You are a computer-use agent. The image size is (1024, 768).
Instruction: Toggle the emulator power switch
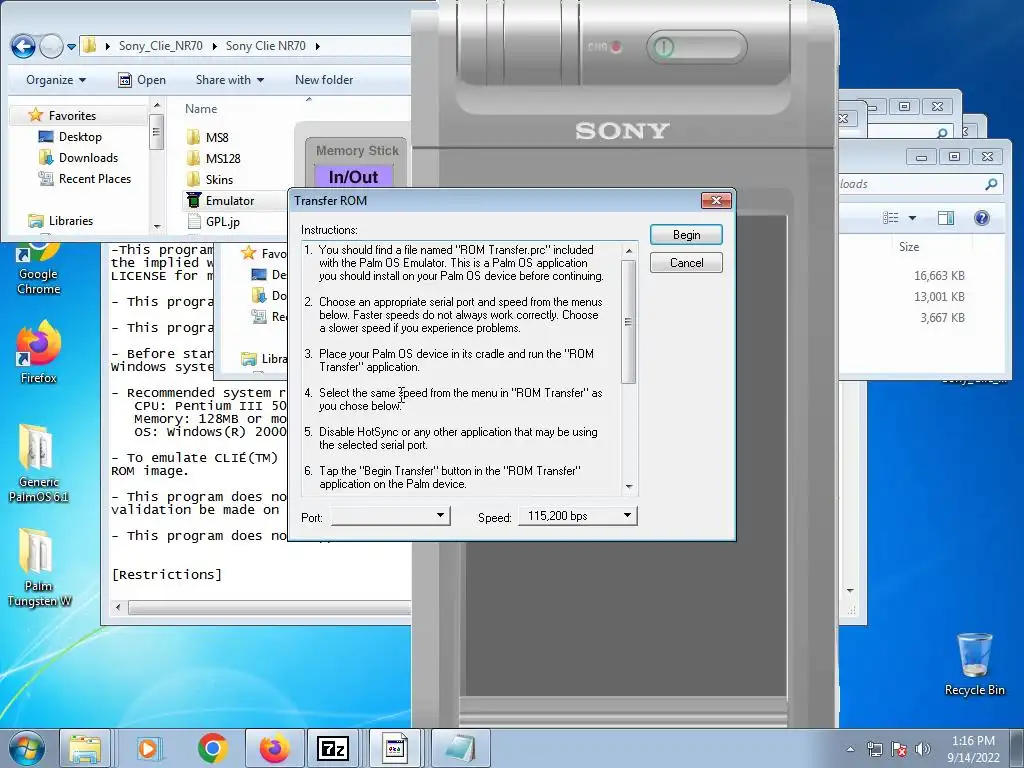tap(696, 47)
